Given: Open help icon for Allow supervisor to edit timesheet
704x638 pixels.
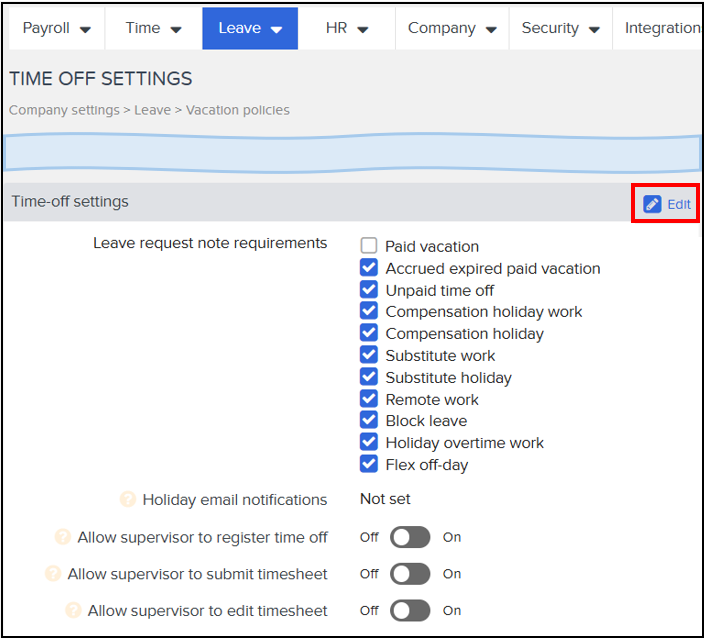Looking at the screenshot, I should (73, 610).
